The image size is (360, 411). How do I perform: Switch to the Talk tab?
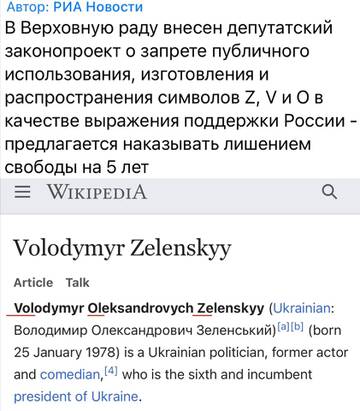point(77,283)
